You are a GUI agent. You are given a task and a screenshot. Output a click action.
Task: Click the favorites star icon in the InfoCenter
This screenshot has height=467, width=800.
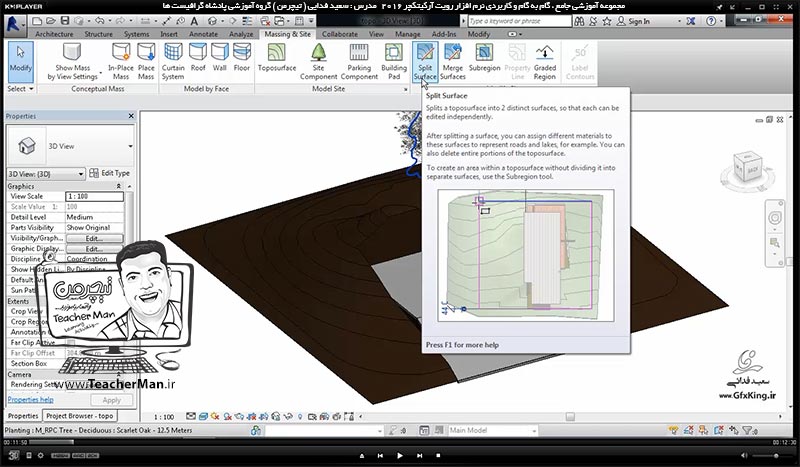(x=607, y=21)
